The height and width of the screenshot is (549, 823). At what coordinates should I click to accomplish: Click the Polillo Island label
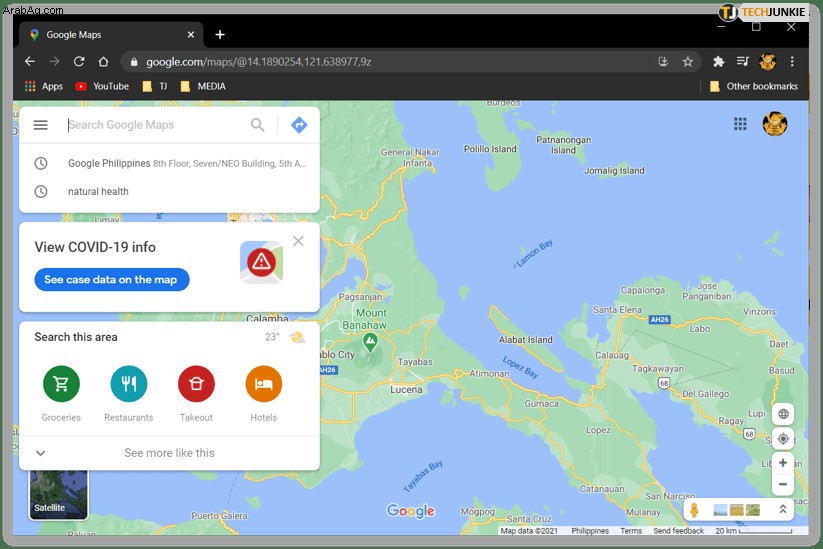pyautogui.click(x=490, y=149)
